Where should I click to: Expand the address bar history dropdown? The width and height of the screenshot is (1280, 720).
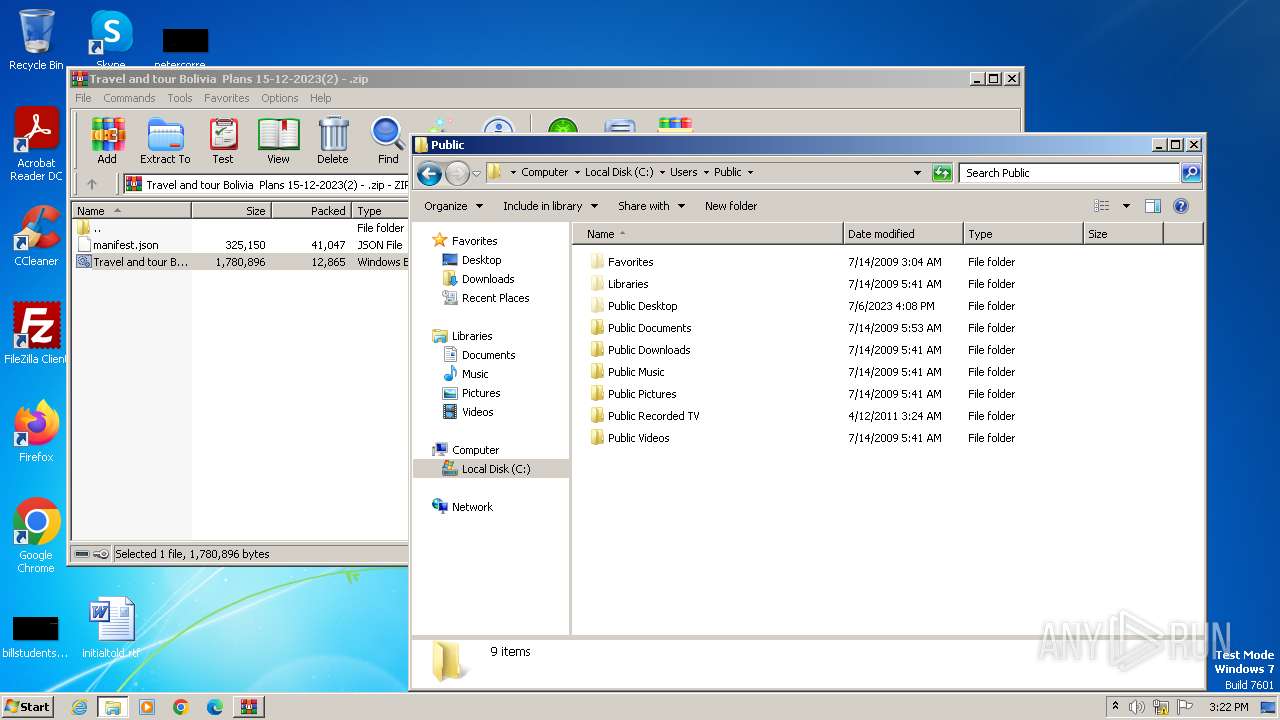[x=917, y=173]
